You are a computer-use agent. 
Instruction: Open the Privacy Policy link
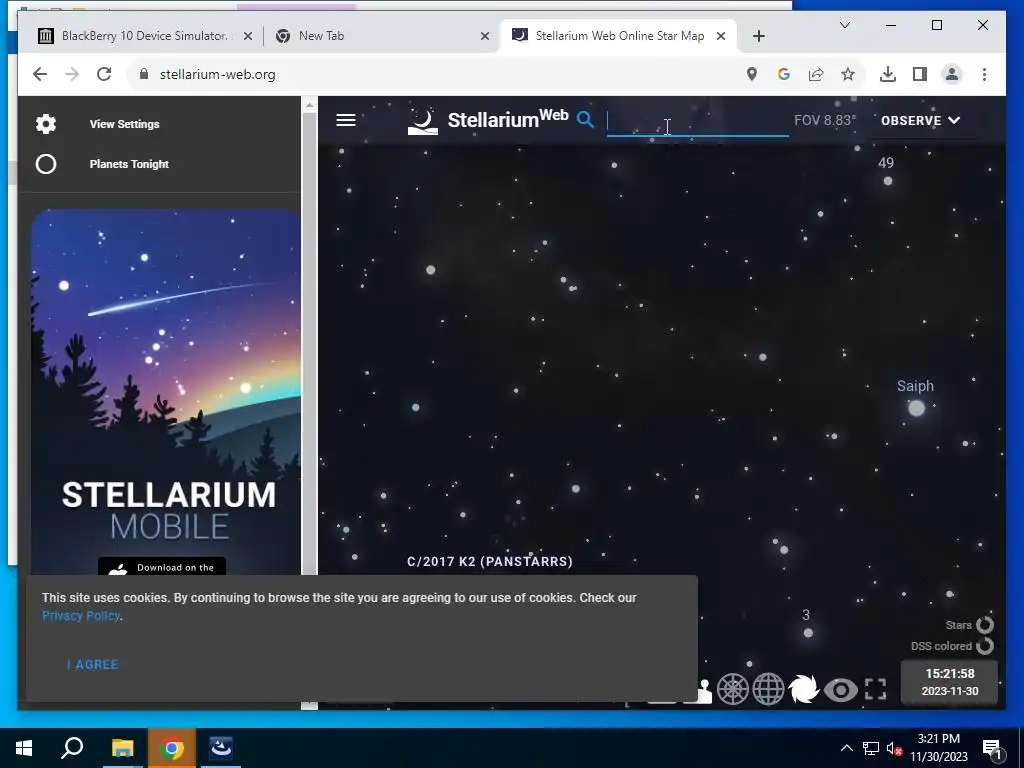81,616
